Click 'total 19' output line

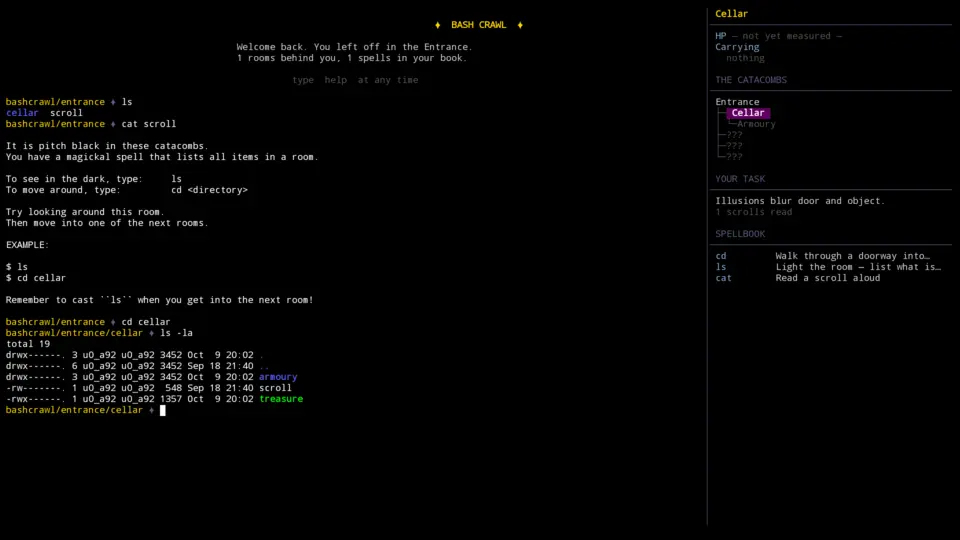(28, 344)
